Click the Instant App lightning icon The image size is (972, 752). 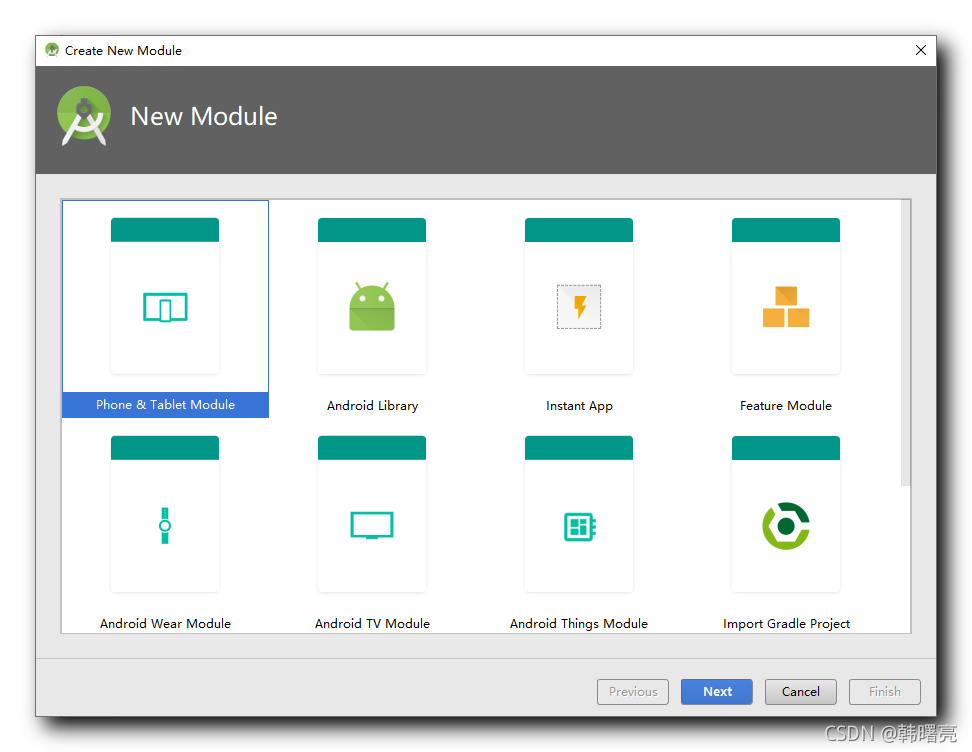579,307
